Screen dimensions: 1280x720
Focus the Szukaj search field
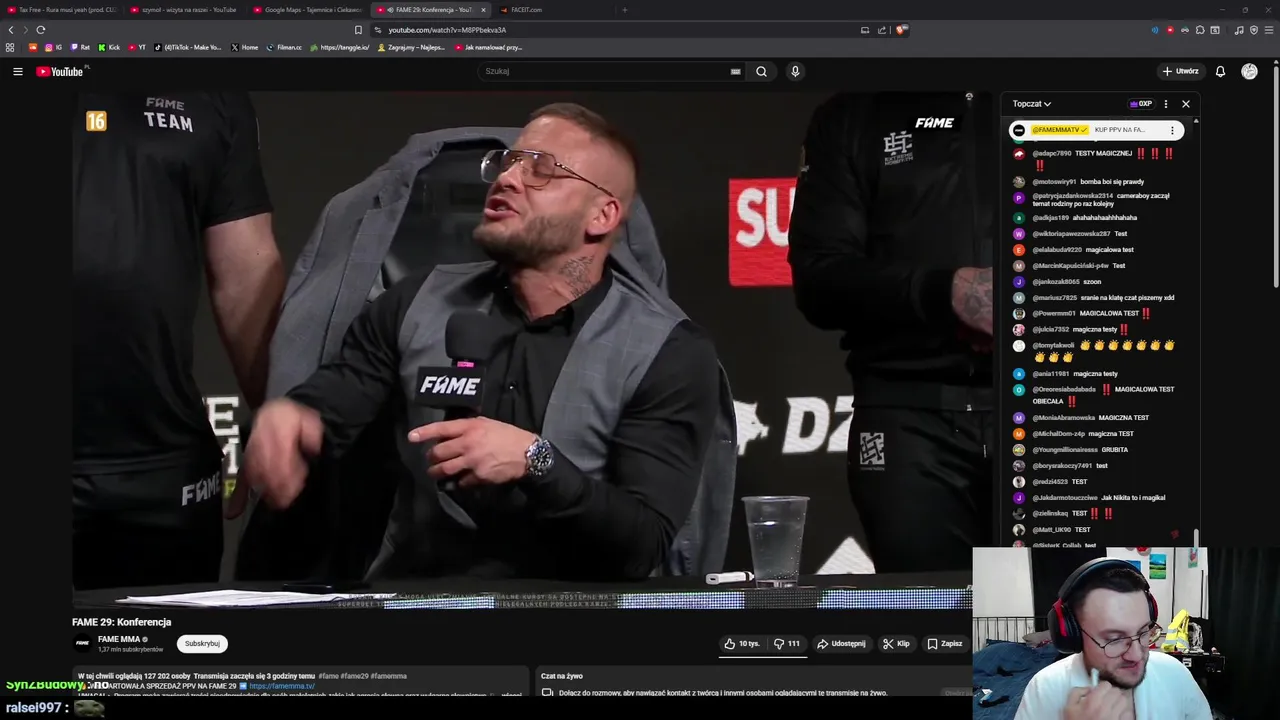[x=610, y=71]
